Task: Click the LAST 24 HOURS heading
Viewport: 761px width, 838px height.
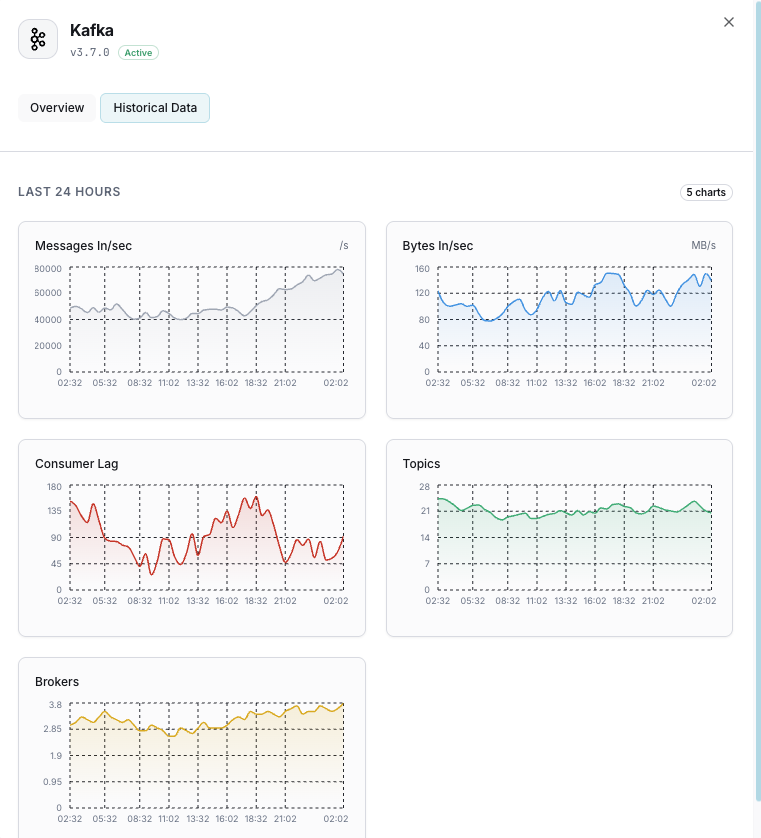Action: pos(67,191)
